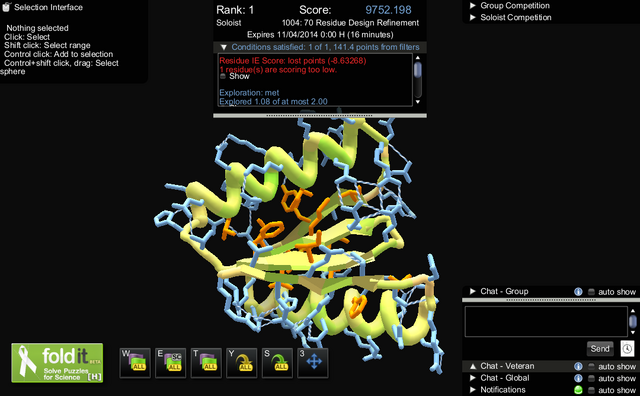Click the clock icon next to Send

[x=627, y=349]
